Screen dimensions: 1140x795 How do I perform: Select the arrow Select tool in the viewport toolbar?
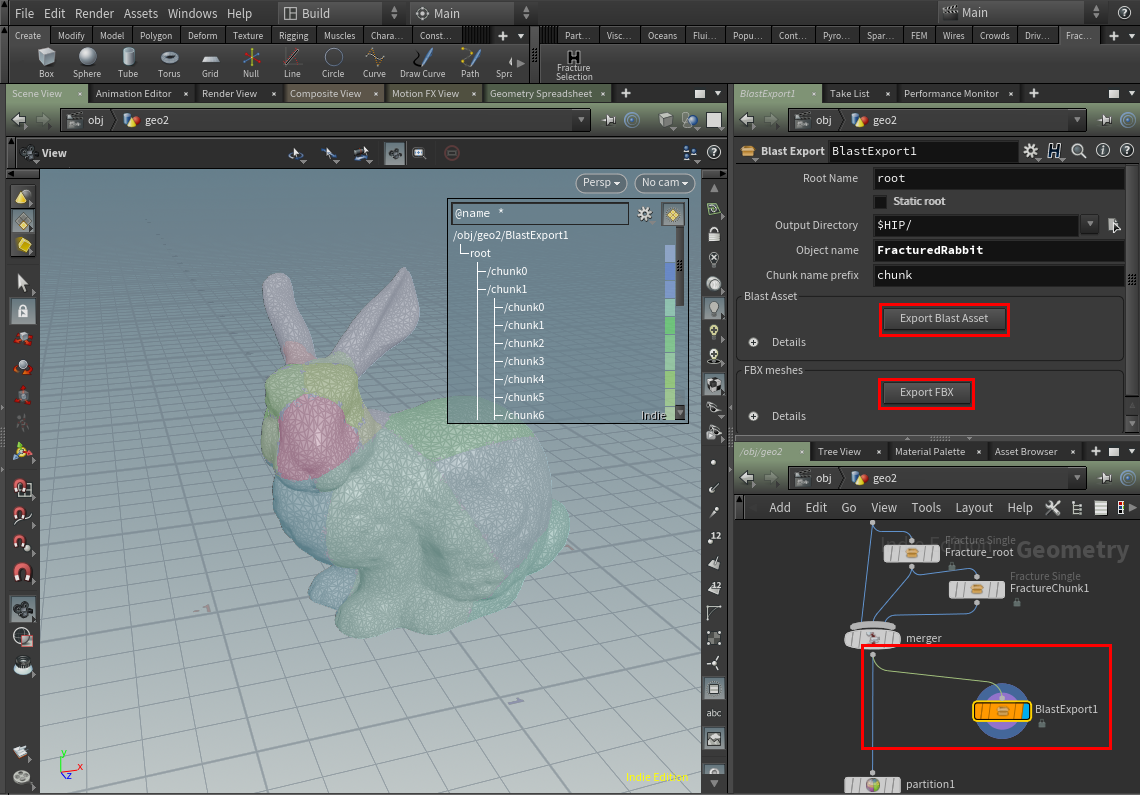pos(22,283)
